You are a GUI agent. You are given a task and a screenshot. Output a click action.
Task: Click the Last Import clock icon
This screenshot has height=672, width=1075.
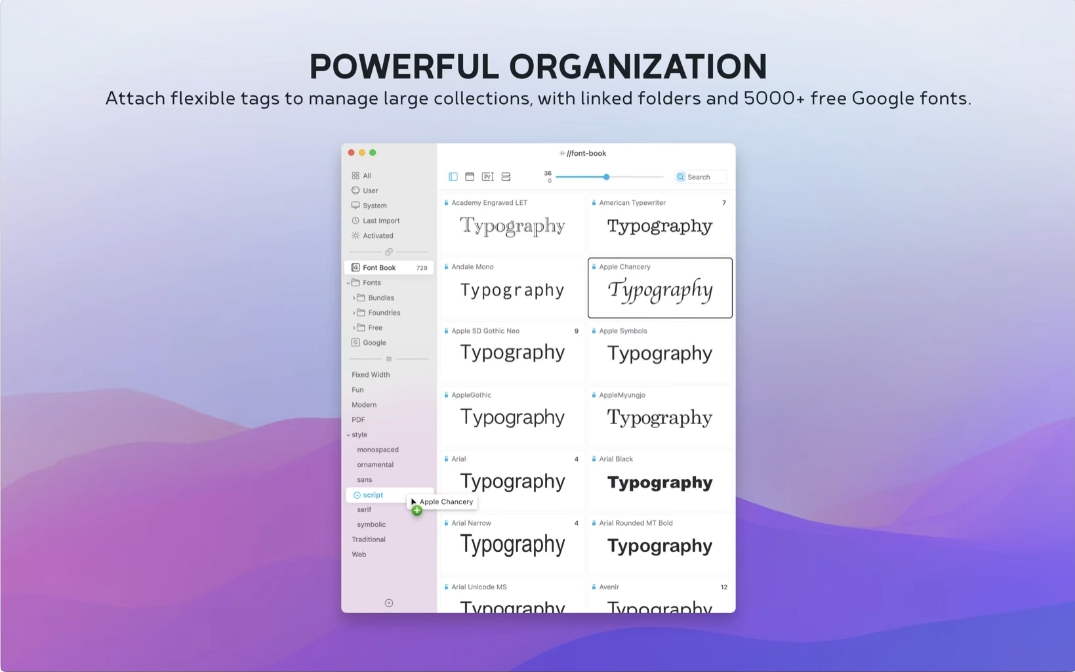tap(355, 221)
